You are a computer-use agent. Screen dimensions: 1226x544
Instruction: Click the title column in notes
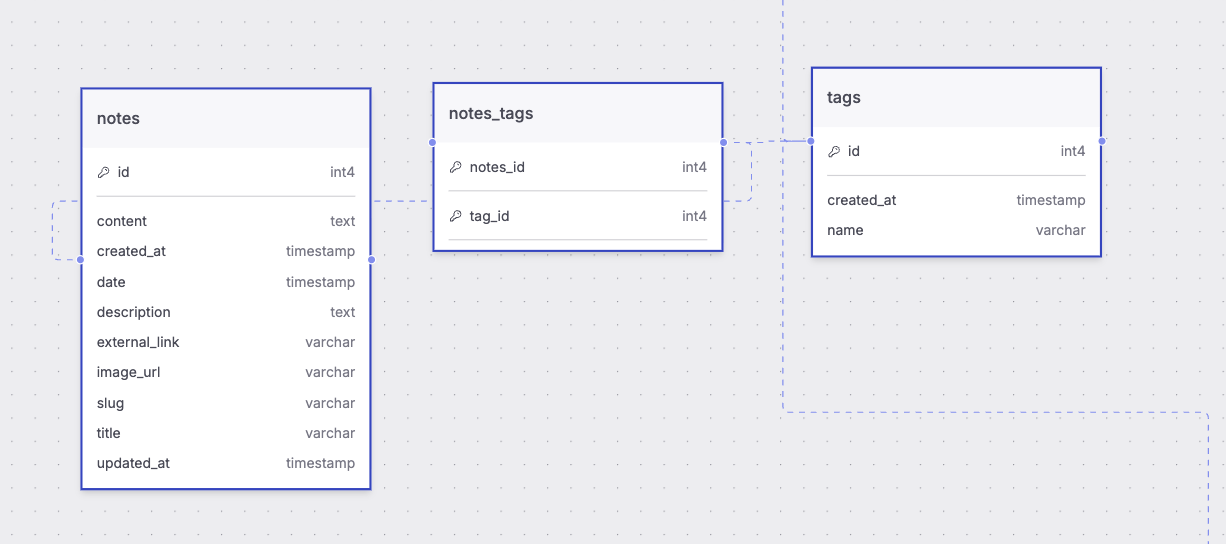[x=226, y=433]
